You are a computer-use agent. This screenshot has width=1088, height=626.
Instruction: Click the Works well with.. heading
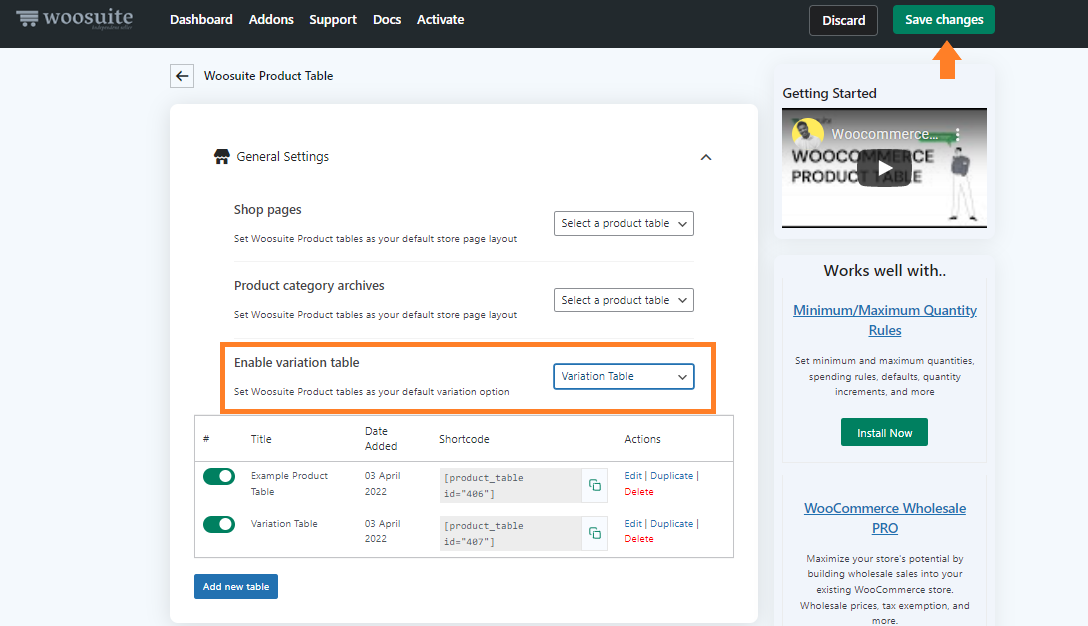click(885, 270)
